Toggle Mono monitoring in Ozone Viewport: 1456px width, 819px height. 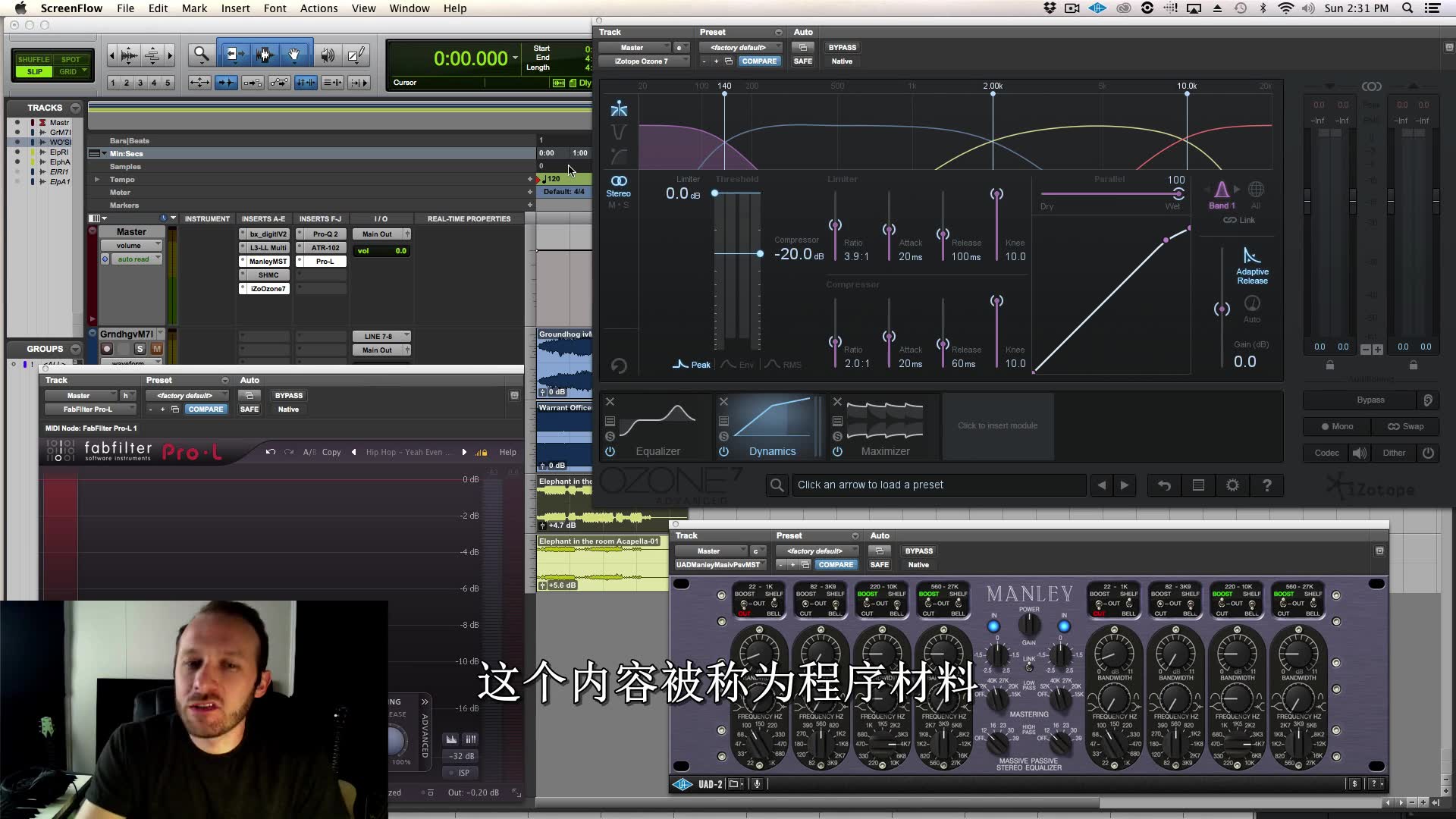click(1338, 426)
